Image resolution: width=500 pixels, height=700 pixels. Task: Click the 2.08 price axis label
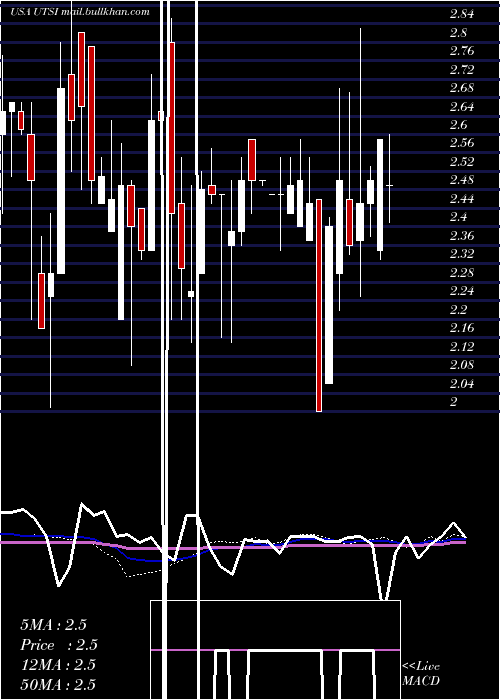462,365
